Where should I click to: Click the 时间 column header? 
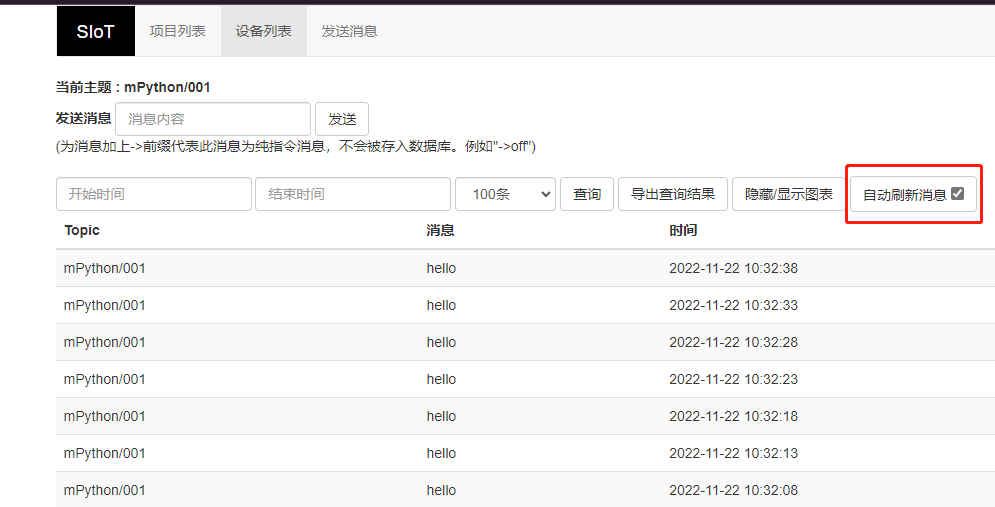(x=683, y=230)
